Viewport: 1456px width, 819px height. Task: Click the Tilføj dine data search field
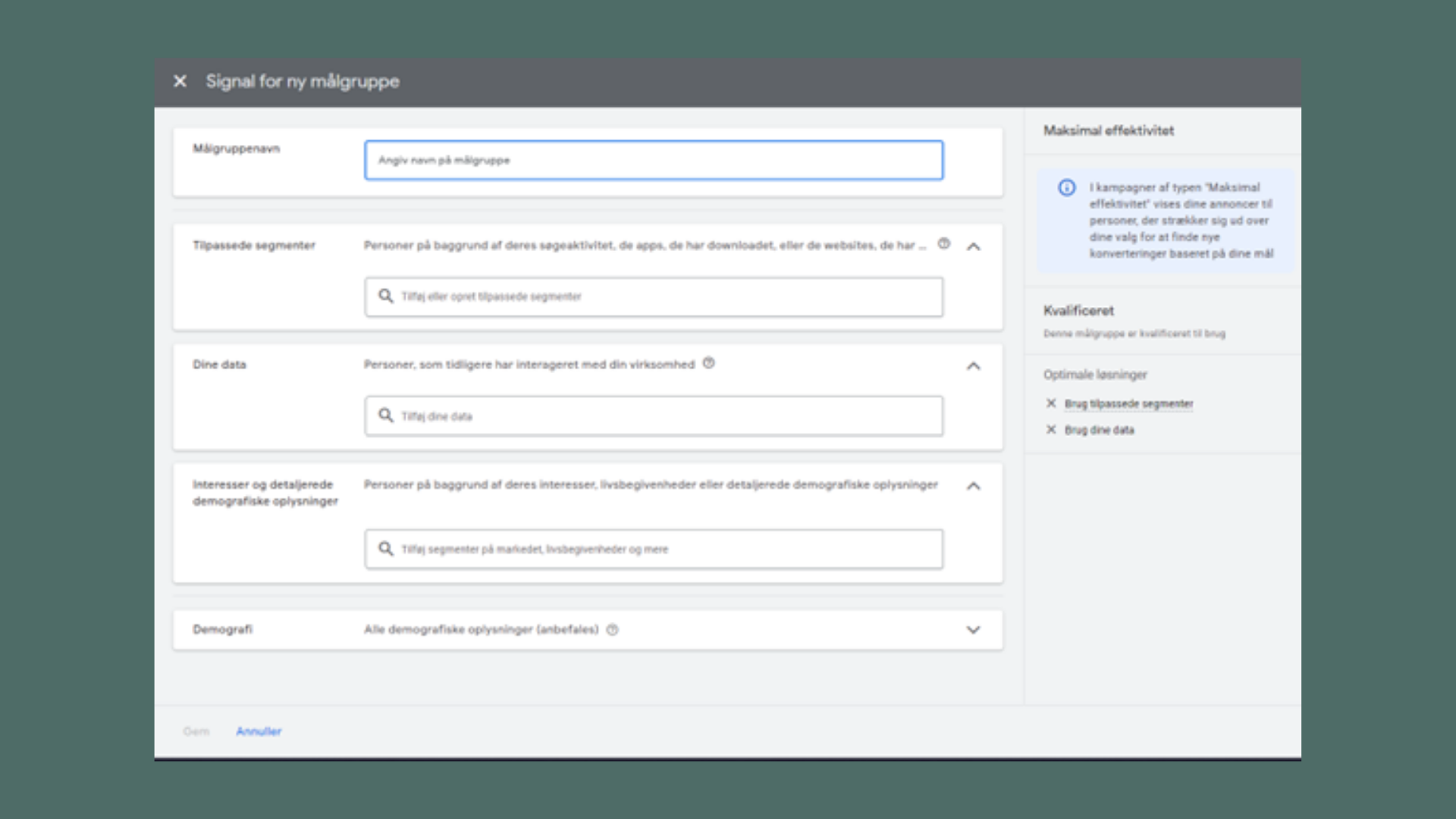coord(654,416)
